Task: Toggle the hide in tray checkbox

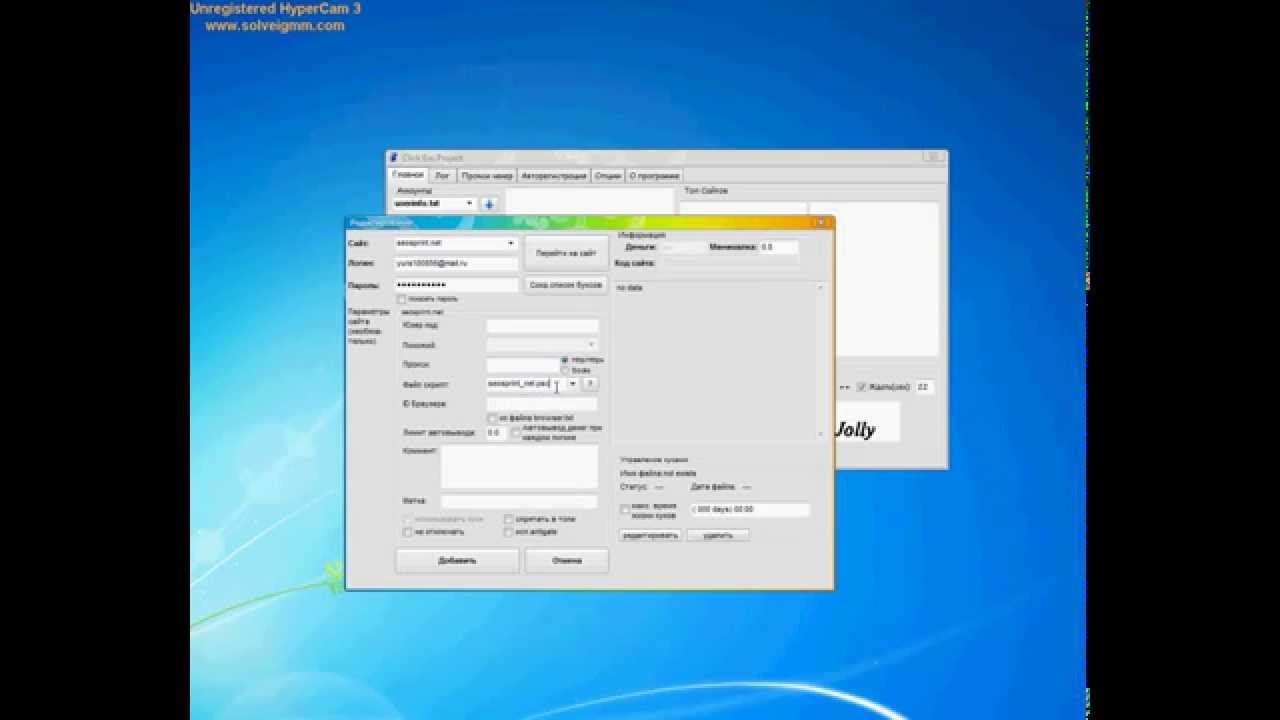Action: [x=508, y=520]
